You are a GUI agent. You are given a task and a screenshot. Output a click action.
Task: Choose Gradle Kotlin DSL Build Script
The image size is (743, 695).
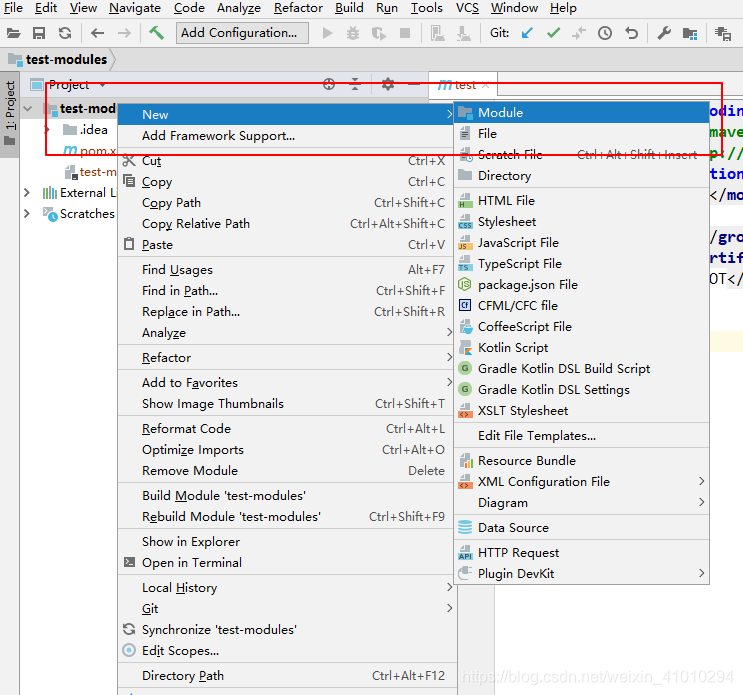click(581, 369)
